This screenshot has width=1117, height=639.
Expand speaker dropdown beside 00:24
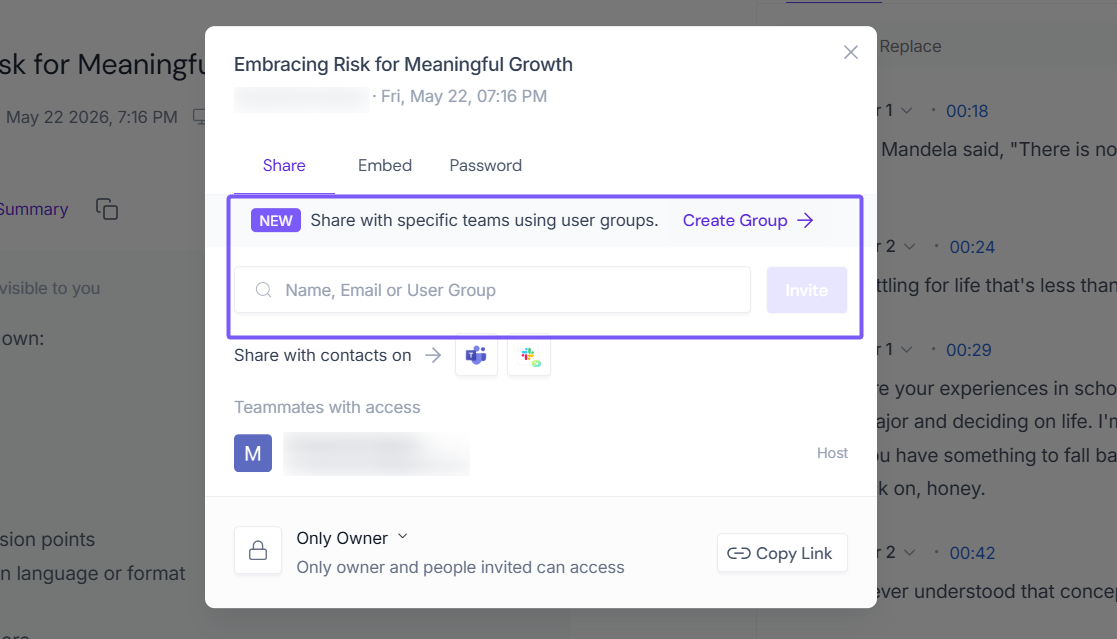(910, 246)
